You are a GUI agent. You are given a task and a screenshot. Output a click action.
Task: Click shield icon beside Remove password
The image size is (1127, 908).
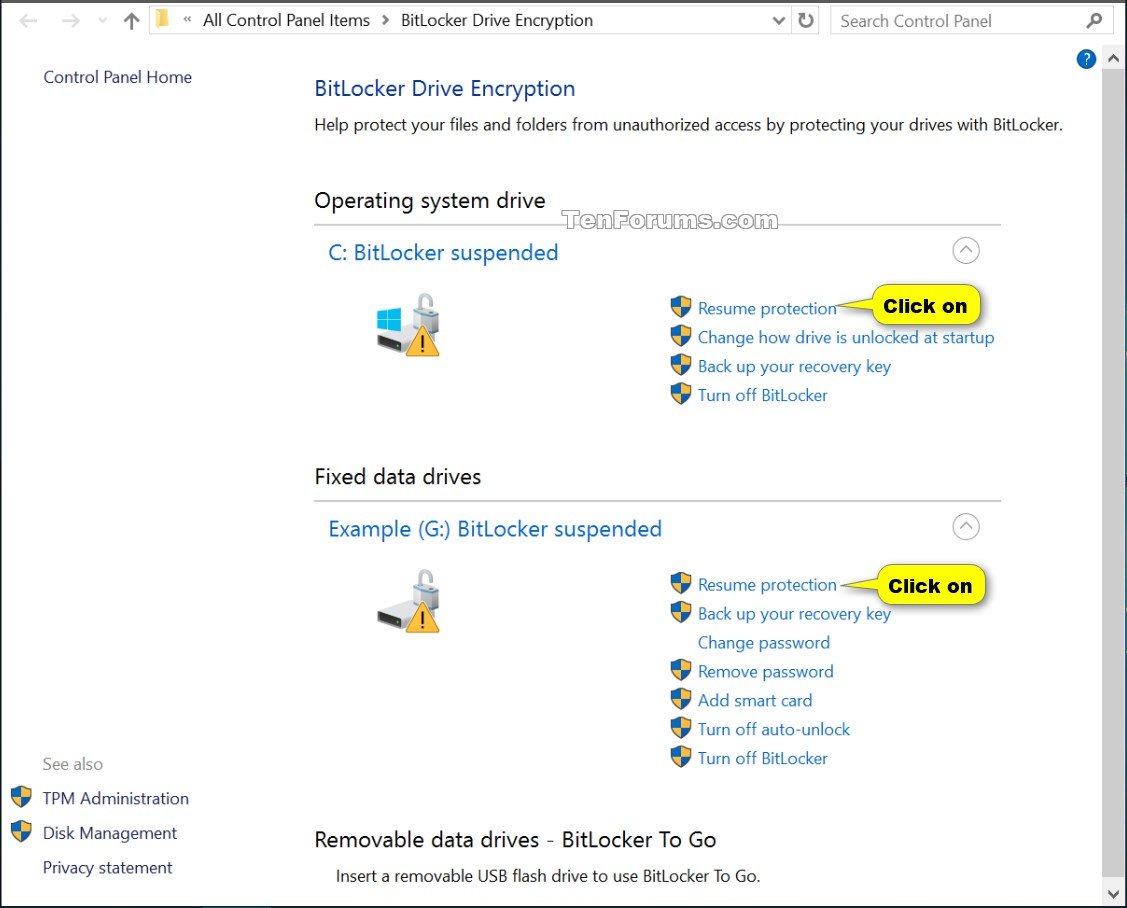681,670
